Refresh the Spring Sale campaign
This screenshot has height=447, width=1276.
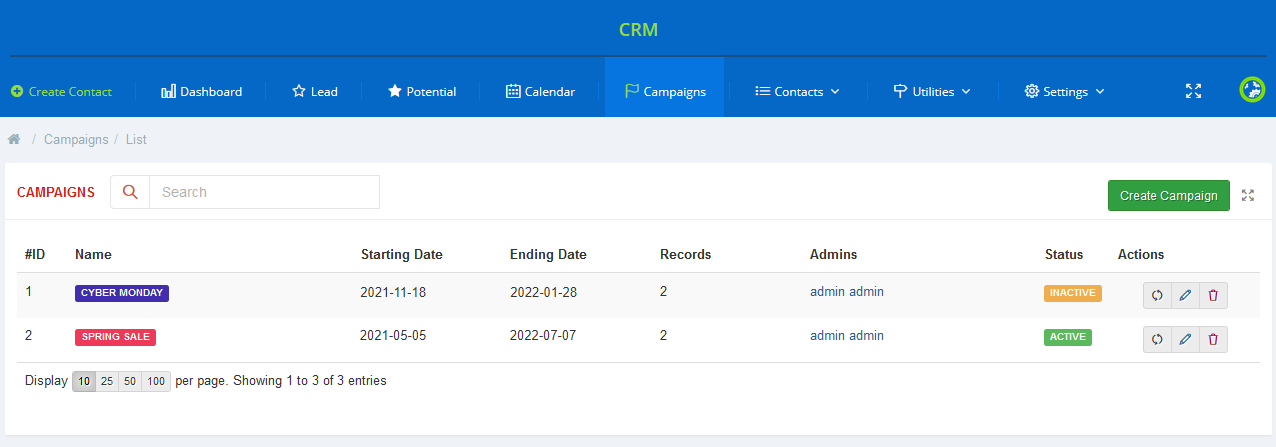tap(1157, 339)
